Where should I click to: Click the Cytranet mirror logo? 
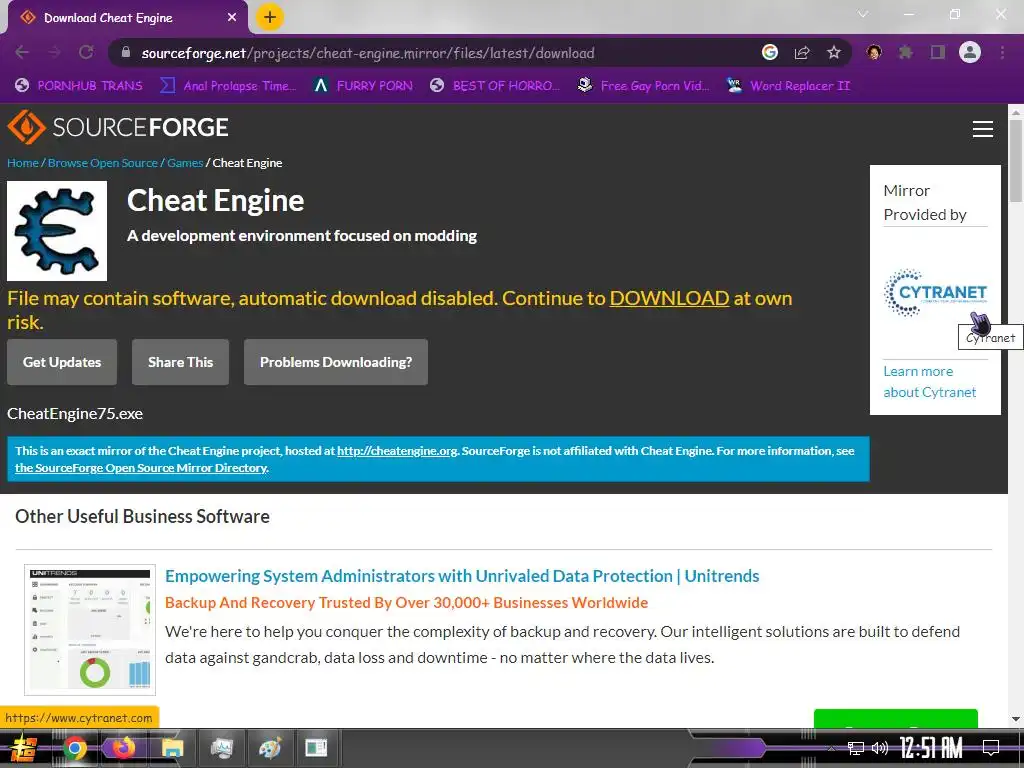[x=935, y=293]
